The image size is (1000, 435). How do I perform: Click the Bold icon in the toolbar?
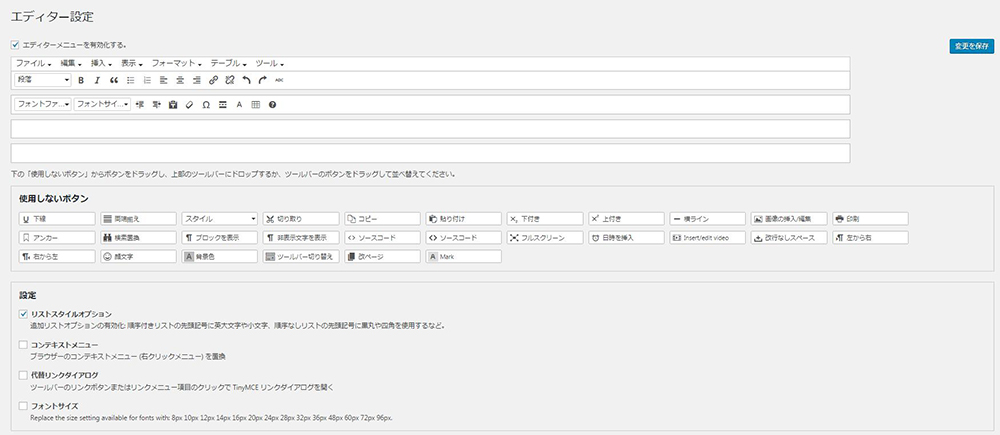point(81,79)
